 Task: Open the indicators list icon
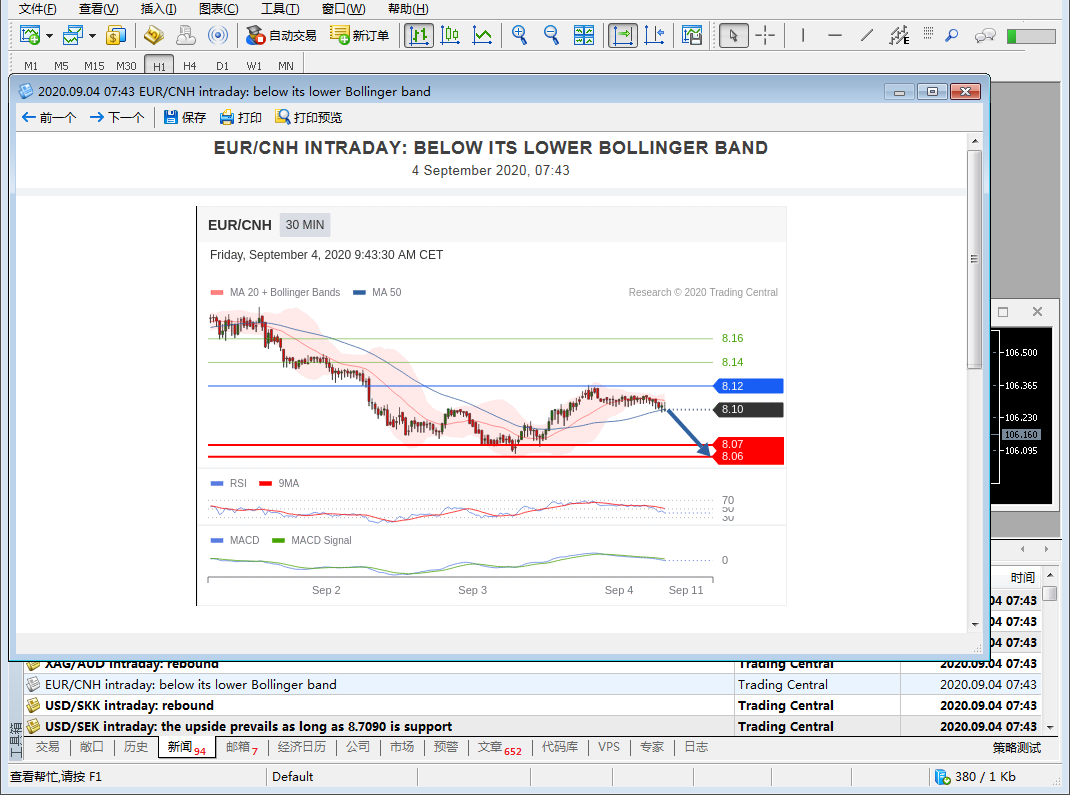coord(692,35)
